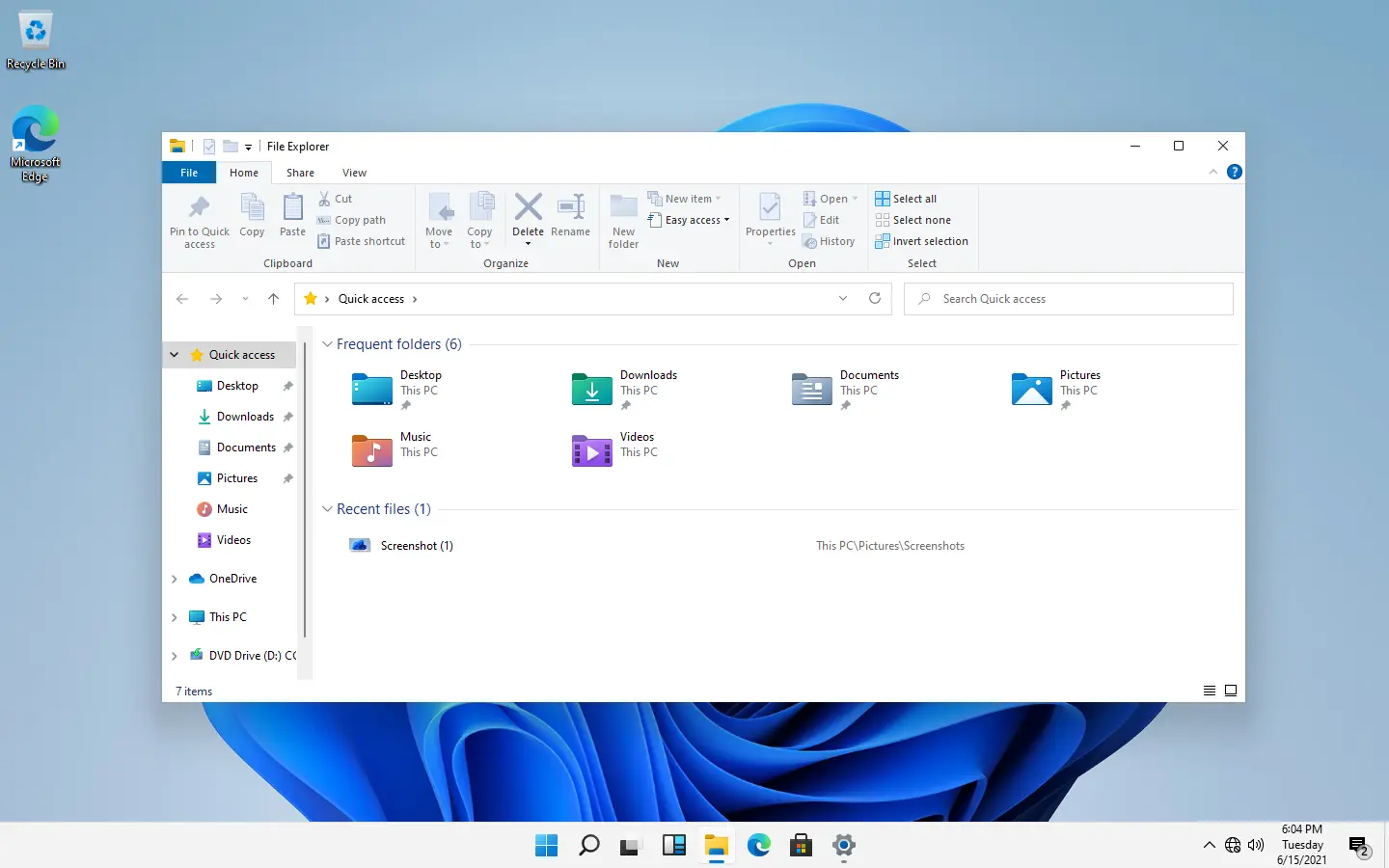Select Downloads in navigation pane
Image resolution: width=1389 pixels, height=868 pixels.
point(245,417)
